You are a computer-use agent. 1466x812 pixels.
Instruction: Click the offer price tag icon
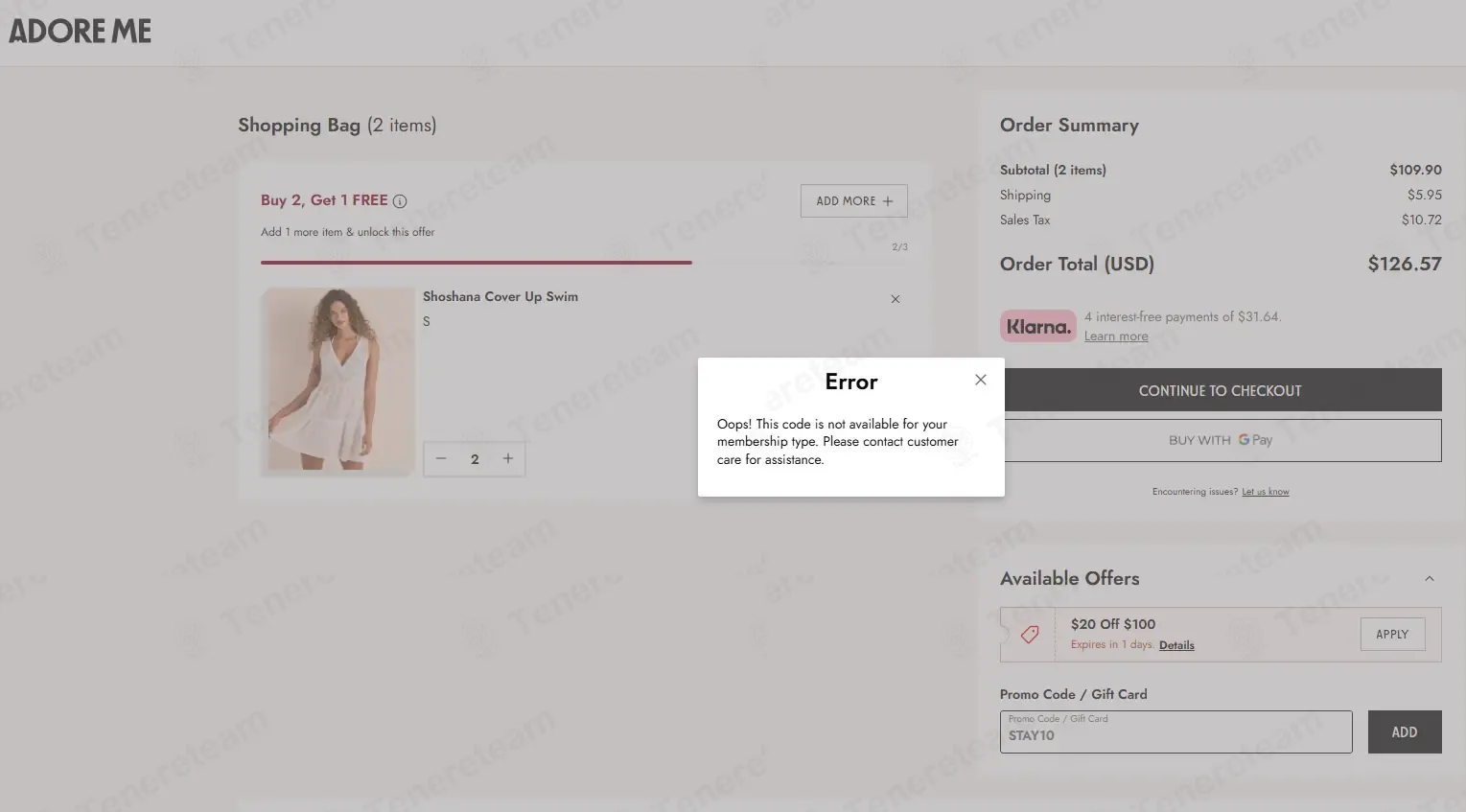coord(1030,634)
